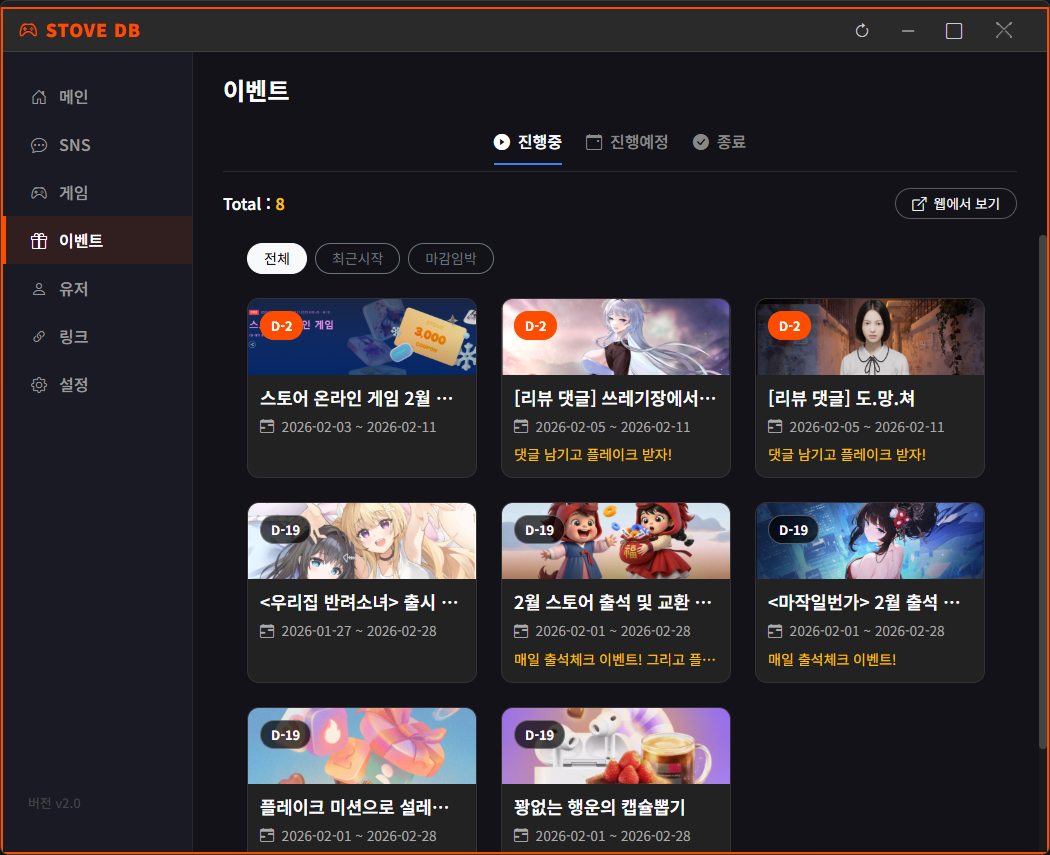Open 링크 from the sidebar
The width and height of the screenshot is (1050, 855).
pyautogui.click(x=73, y=337)
